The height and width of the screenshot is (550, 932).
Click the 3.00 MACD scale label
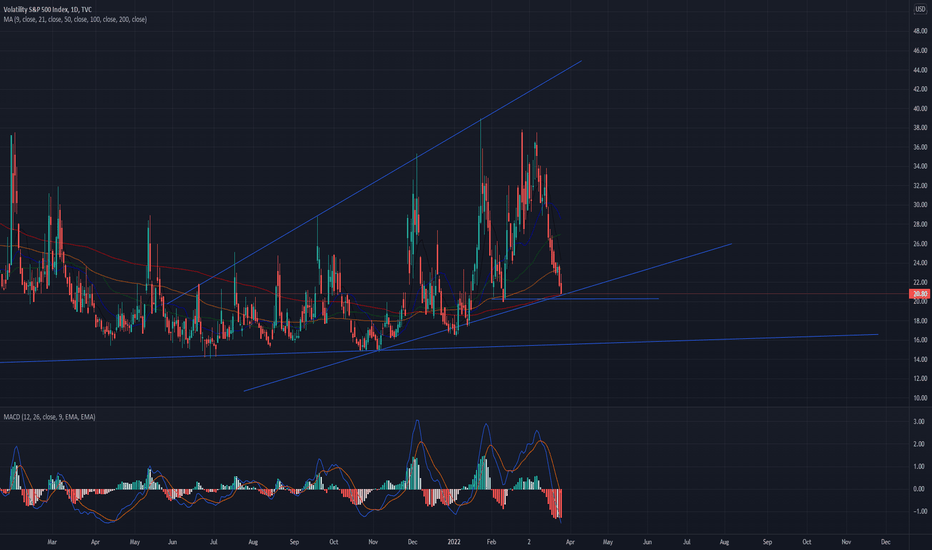[x=920, y=422]
